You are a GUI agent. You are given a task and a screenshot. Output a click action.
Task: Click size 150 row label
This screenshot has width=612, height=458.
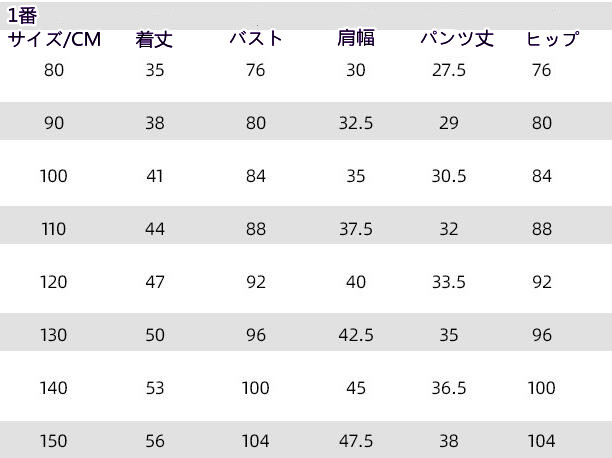tap(54, 441)
